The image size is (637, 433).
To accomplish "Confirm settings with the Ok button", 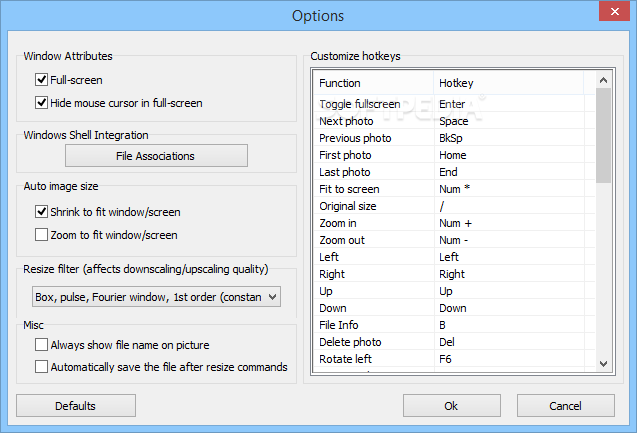I will pyautogui.click(x=452, y=405).
